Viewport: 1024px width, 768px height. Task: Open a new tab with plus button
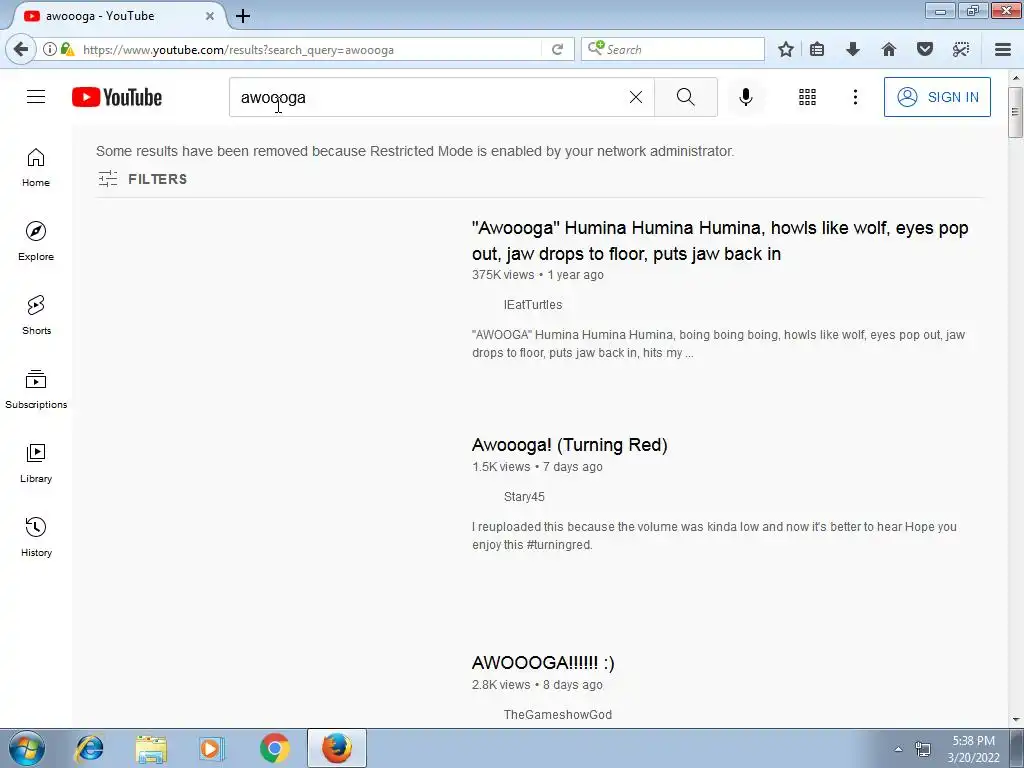pyautogui.click(x=243, y=16)
